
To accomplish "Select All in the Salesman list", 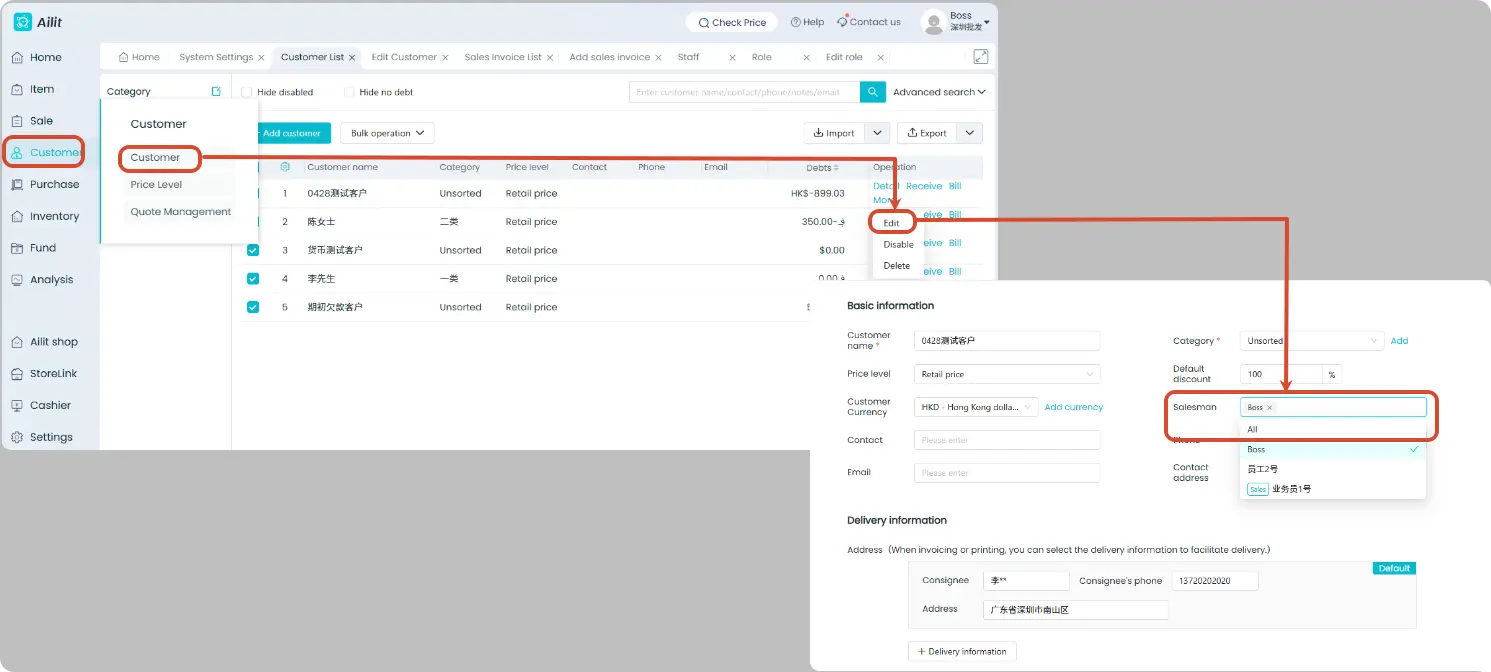I will coord(1333,429).
